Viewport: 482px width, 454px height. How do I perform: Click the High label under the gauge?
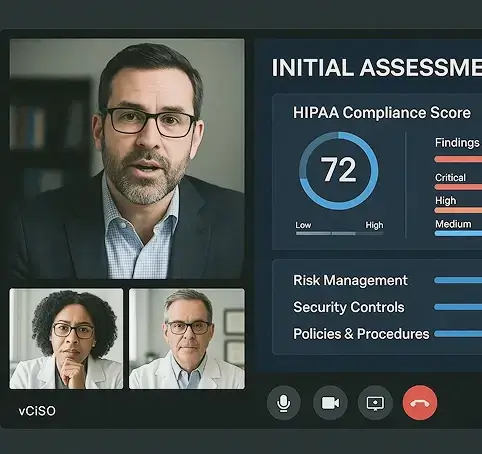click(374, 225)
